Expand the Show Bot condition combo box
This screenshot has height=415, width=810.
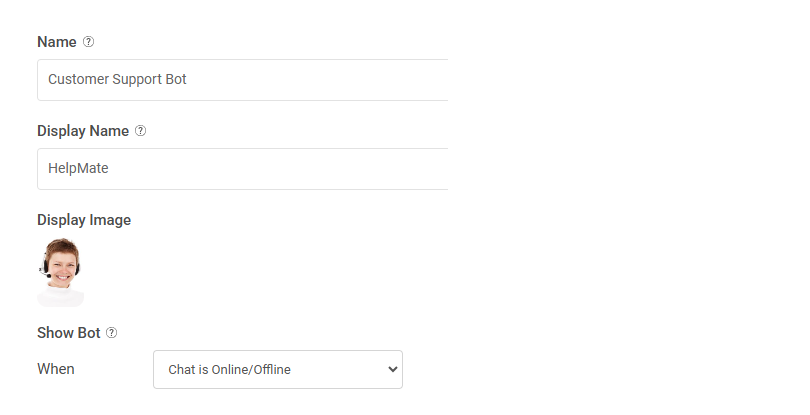coord(277,369)
